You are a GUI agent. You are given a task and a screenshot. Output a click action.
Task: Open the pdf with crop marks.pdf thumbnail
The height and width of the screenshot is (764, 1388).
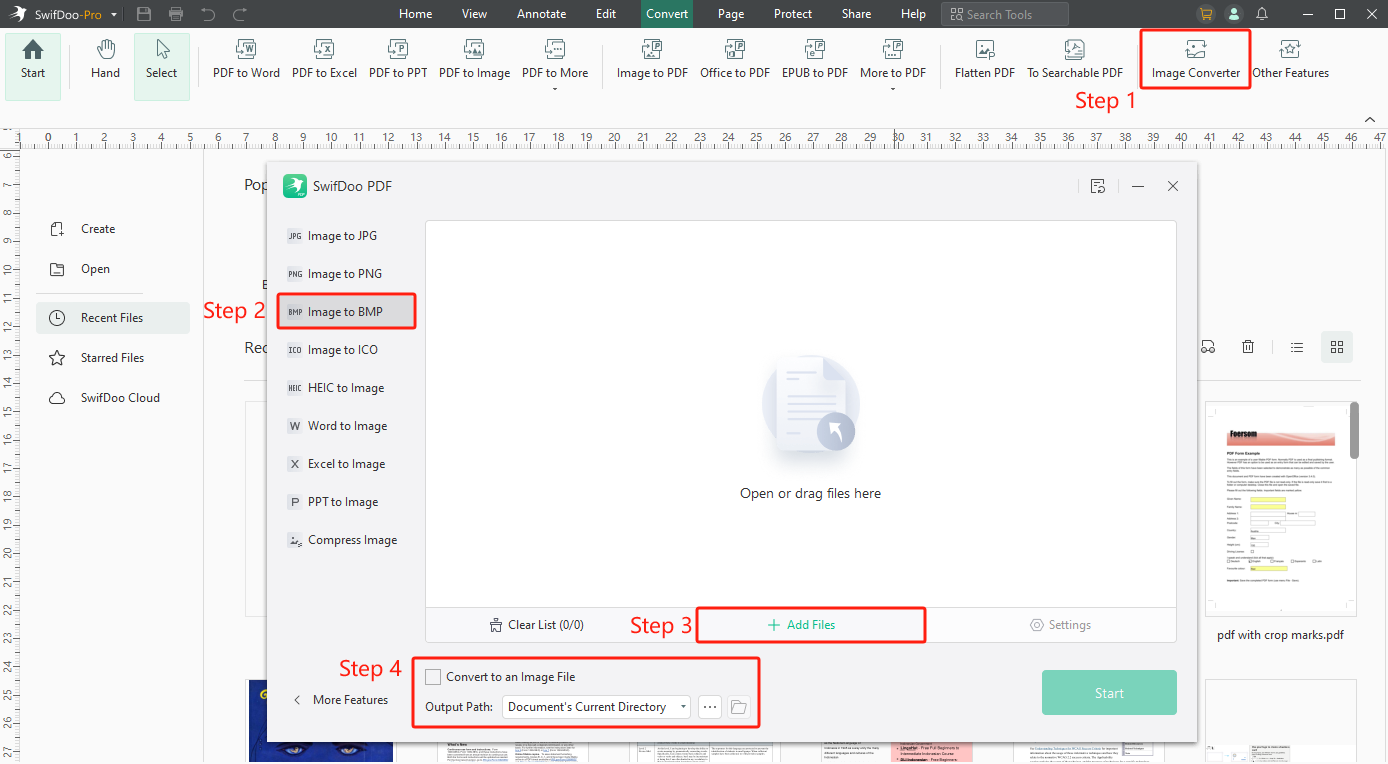click(1279, 508)
